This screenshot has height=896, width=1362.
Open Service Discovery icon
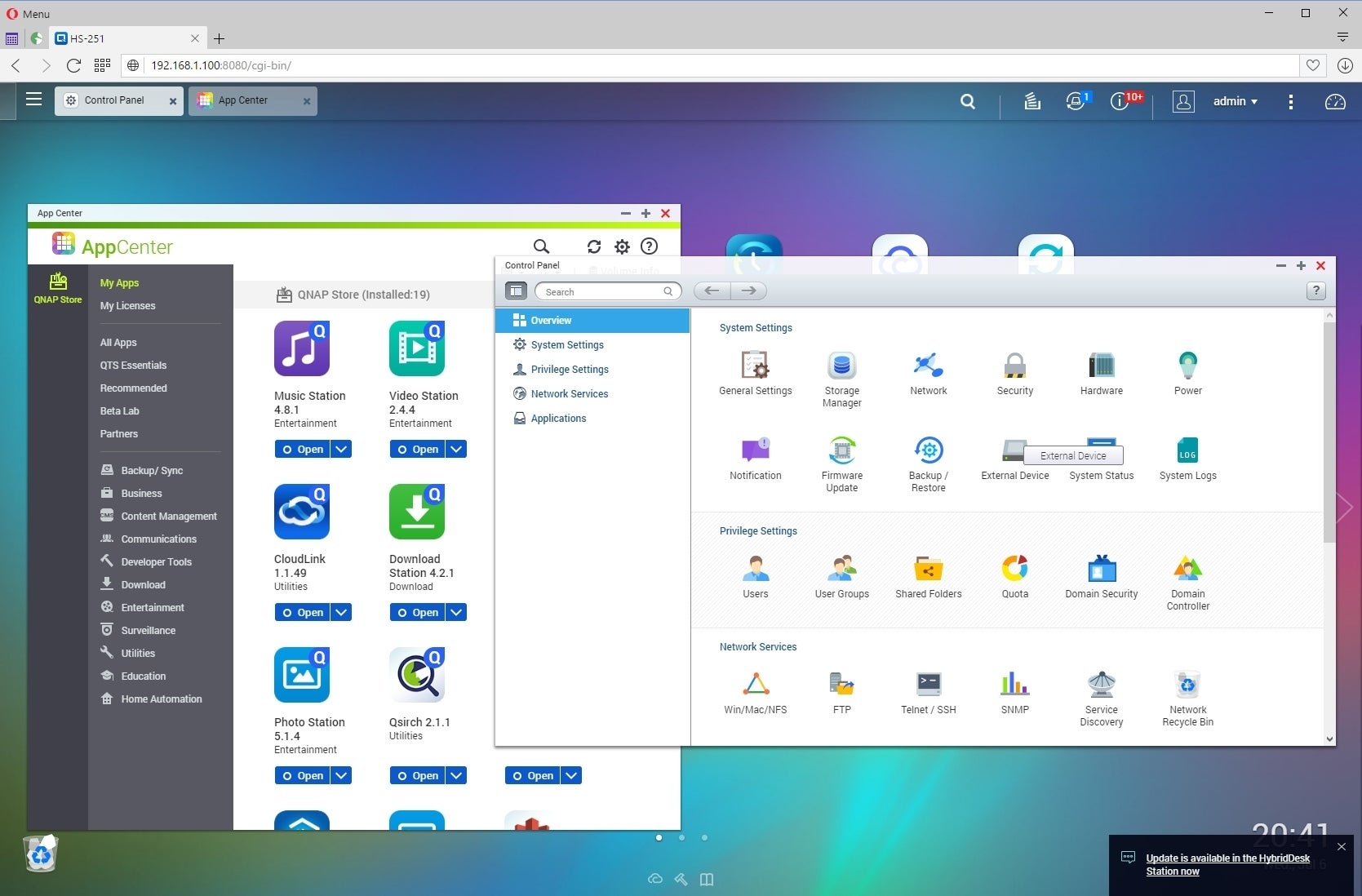(1102, 685)
